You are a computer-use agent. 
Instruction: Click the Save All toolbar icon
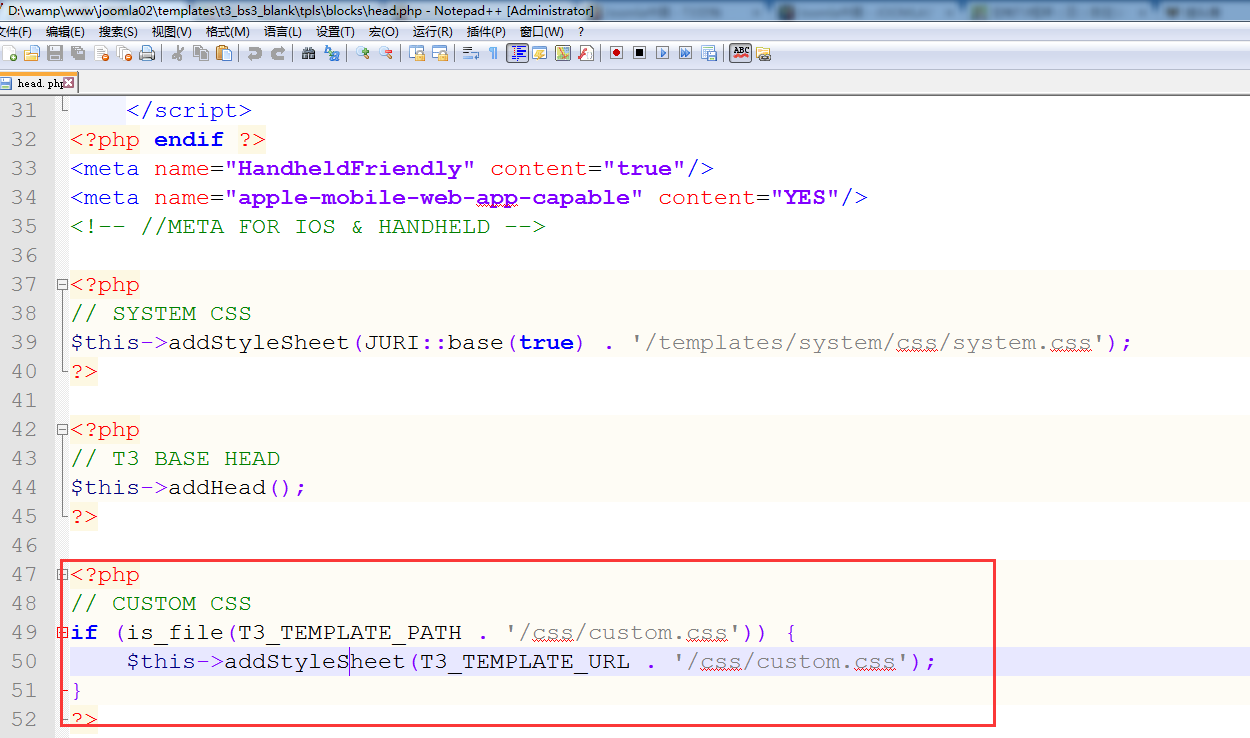pos(78,53)
